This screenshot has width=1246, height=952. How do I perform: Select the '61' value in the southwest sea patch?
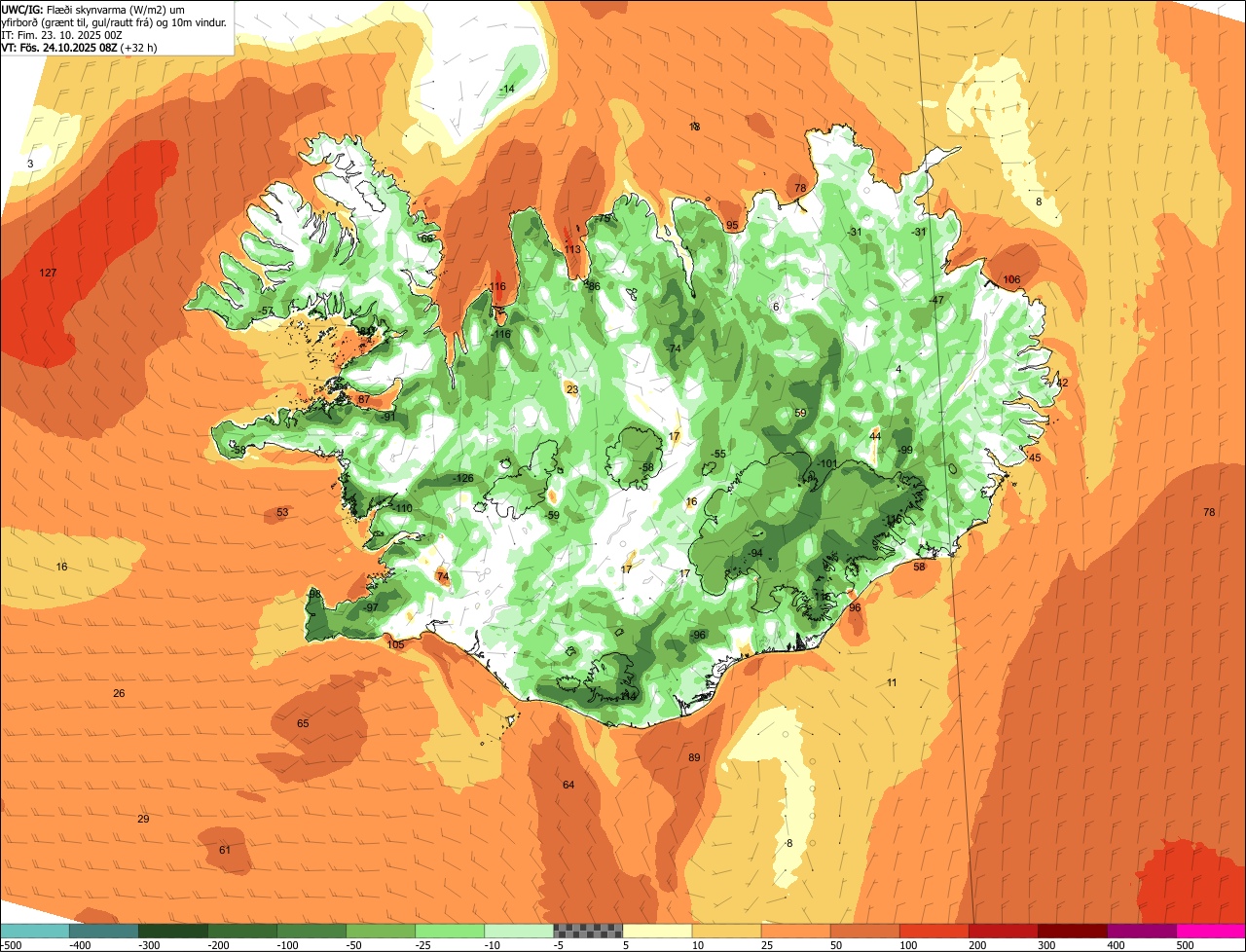pos(225,850)
